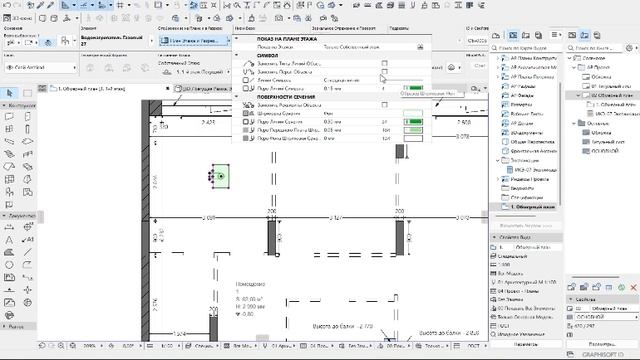Collapse the ПОВЕРХНОСТИ СЕЧЕНИЯ section
Viewport: 640px width, 360px height.
coord(236,97)
